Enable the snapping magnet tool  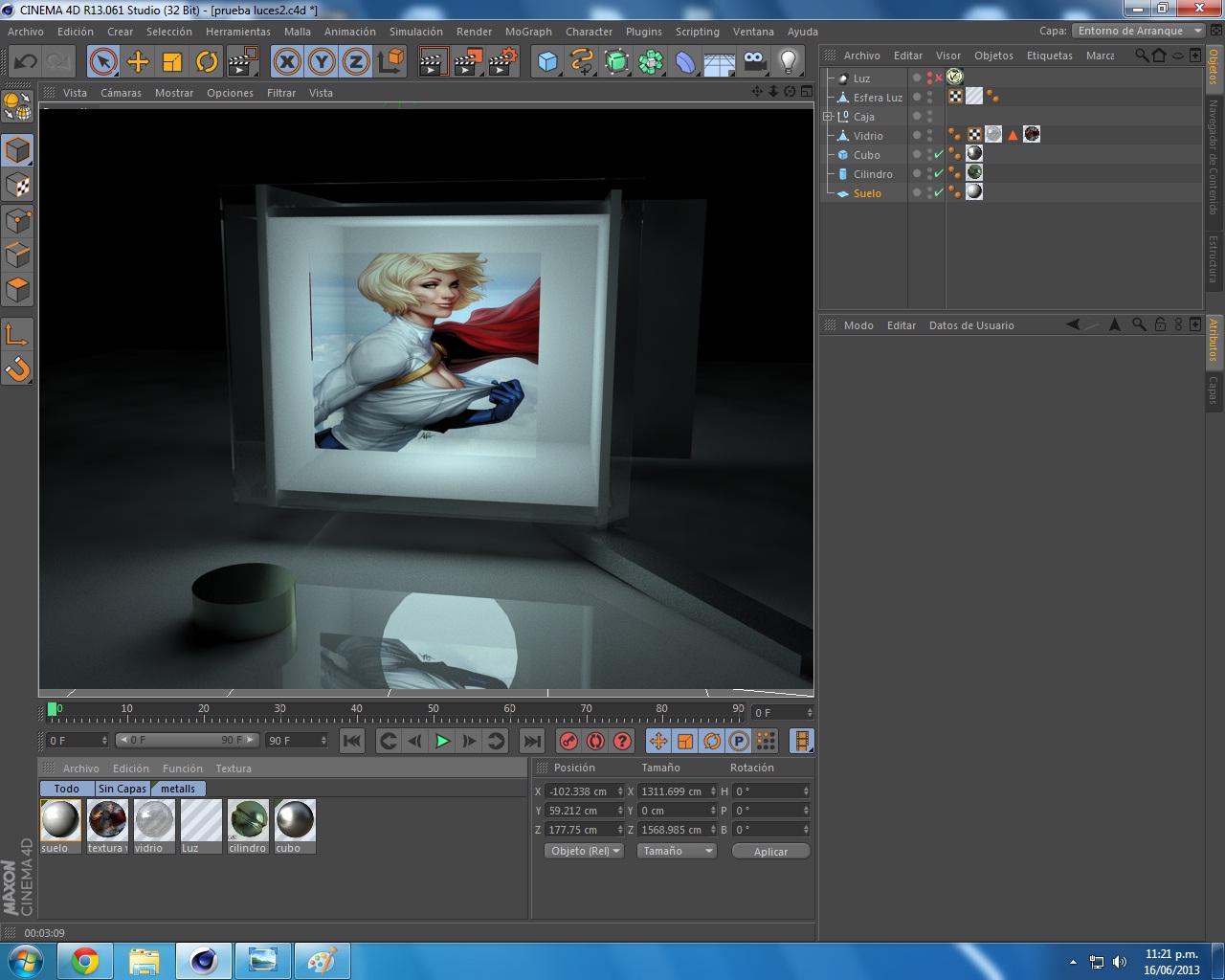(18, 368)
